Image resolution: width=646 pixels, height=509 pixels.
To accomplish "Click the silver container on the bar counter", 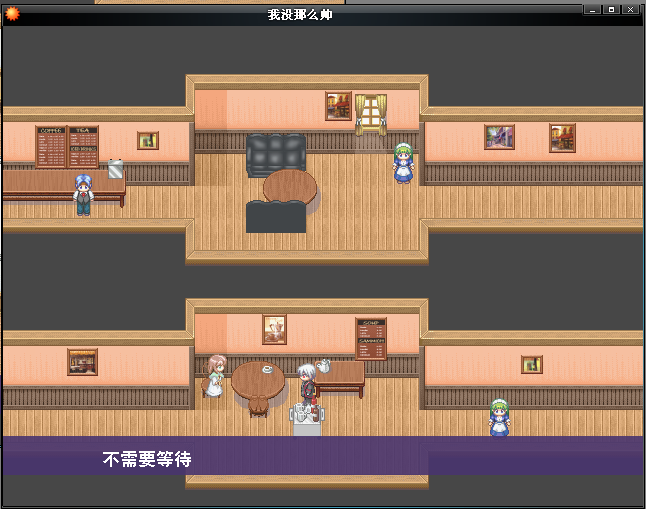I will point(115,169).
